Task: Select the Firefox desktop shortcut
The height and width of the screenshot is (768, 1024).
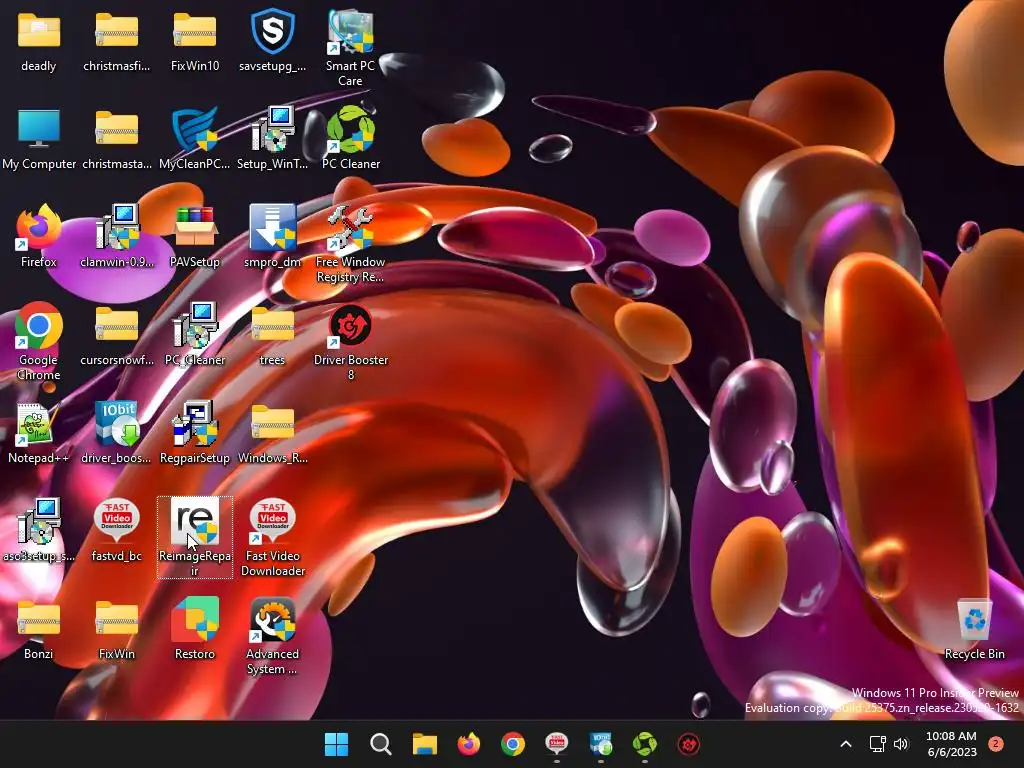Action: [x=39, y=236]
